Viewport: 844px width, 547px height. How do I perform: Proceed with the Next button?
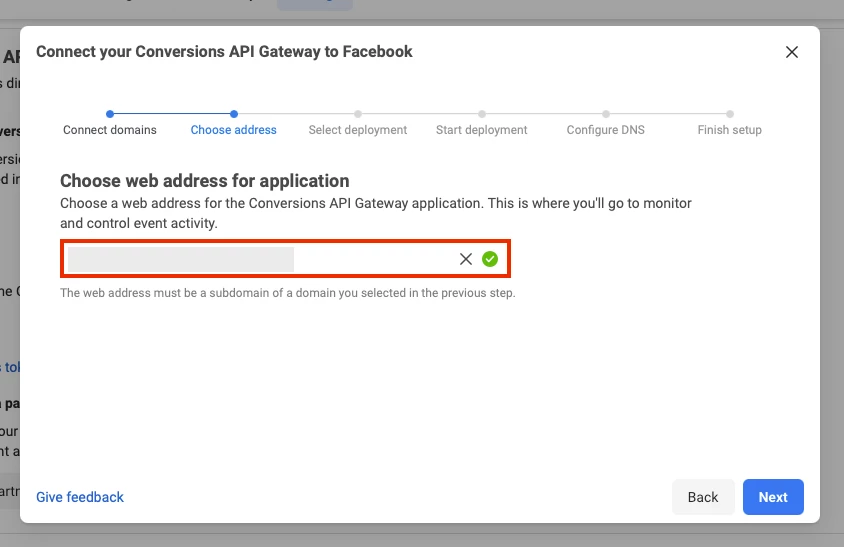pyautogui.click(x=773, y=497)
